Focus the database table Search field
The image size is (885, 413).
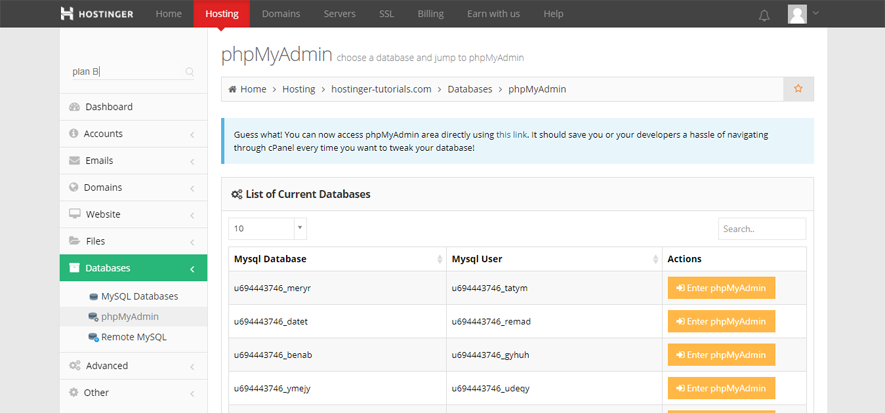tap(762, 229)
